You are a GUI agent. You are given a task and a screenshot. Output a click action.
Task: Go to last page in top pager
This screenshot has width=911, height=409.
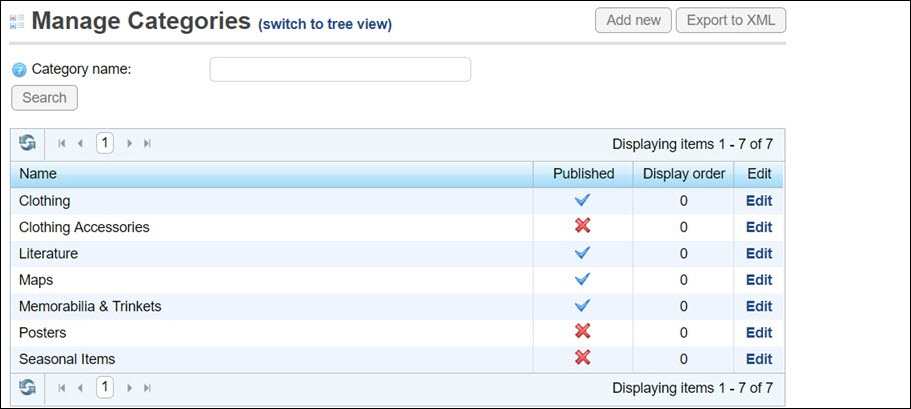[148, 144]
